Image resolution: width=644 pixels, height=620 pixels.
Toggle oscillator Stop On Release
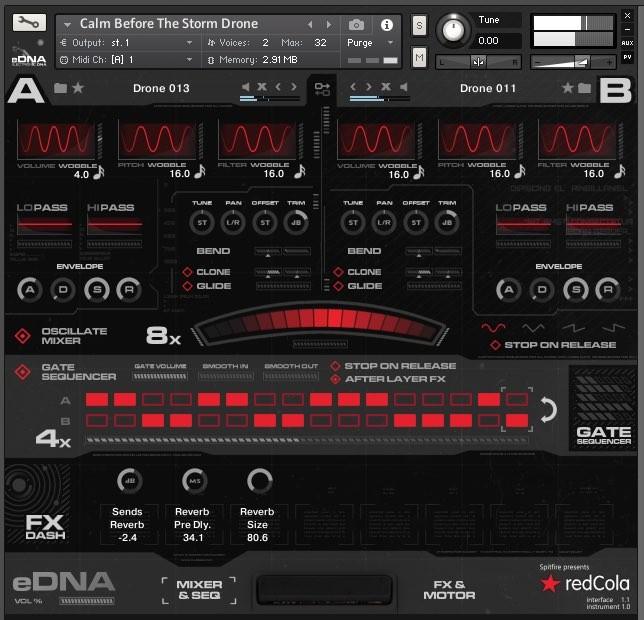click(495, 345)
